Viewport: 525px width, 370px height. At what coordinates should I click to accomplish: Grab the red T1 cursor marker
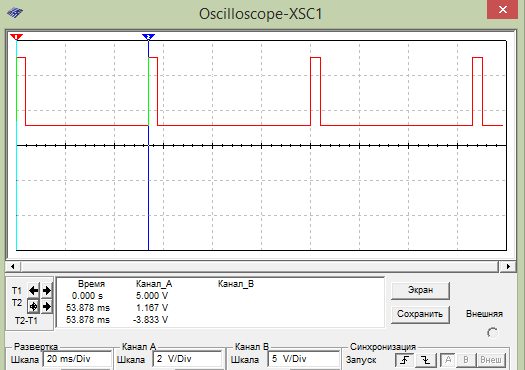[16, 37]
